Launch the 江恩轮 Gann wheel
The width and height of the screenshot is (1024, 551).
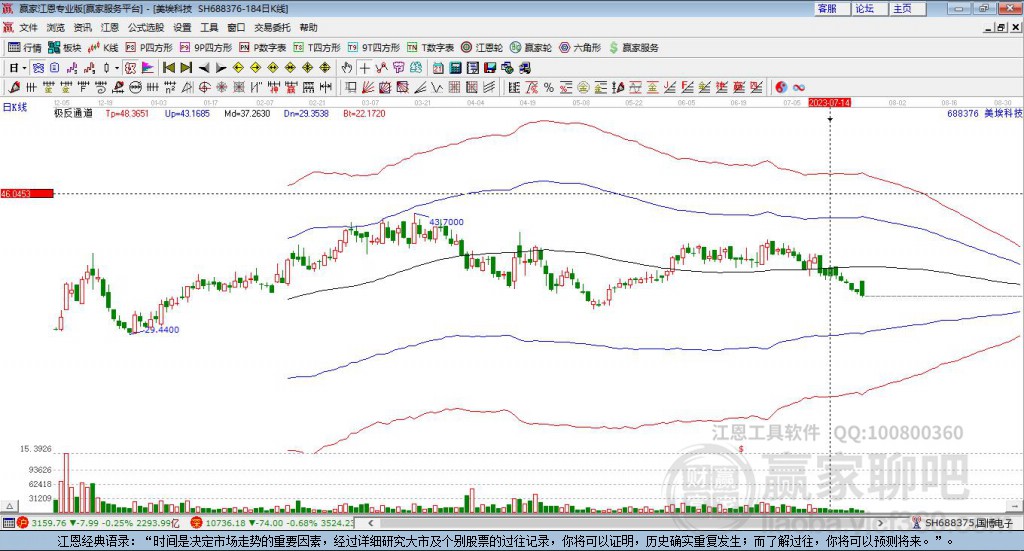tap(482, 48)
